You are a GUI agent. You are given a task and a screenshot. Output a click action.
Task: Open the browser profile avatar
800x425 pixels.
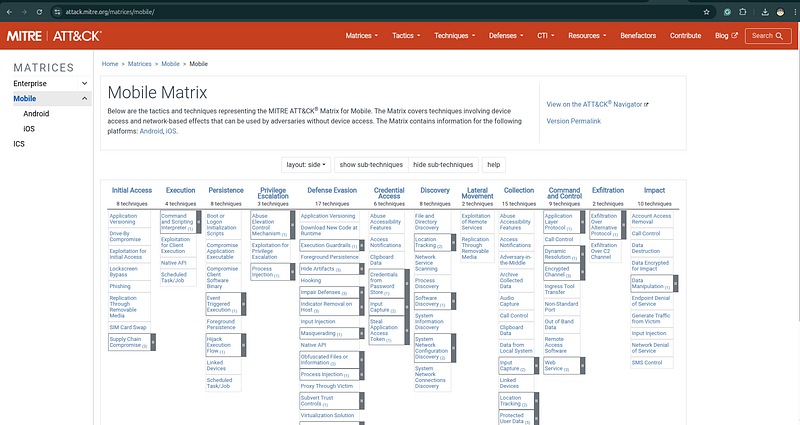click(780, 12)
